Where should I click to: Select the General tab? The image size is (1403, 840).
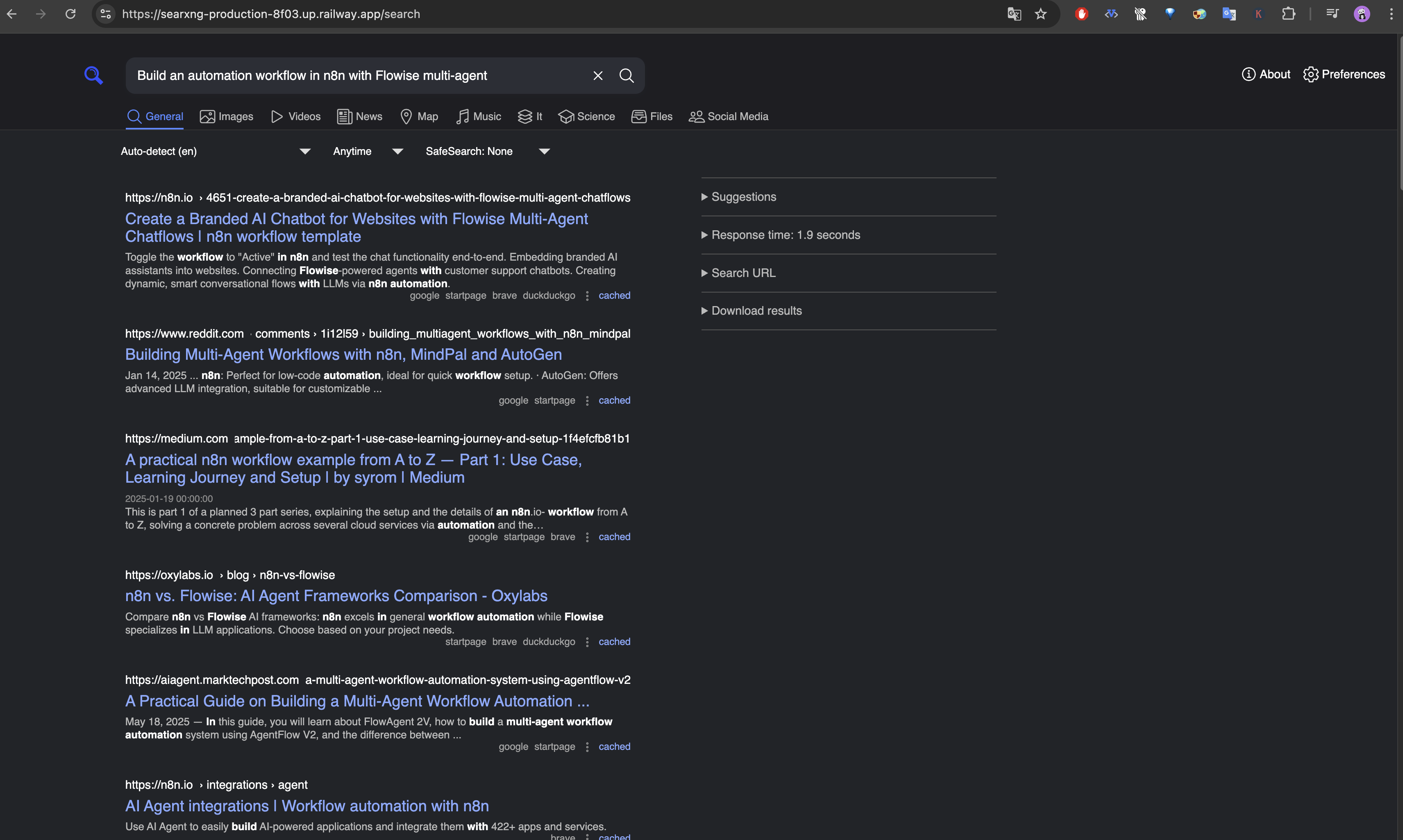click(154, 116)
